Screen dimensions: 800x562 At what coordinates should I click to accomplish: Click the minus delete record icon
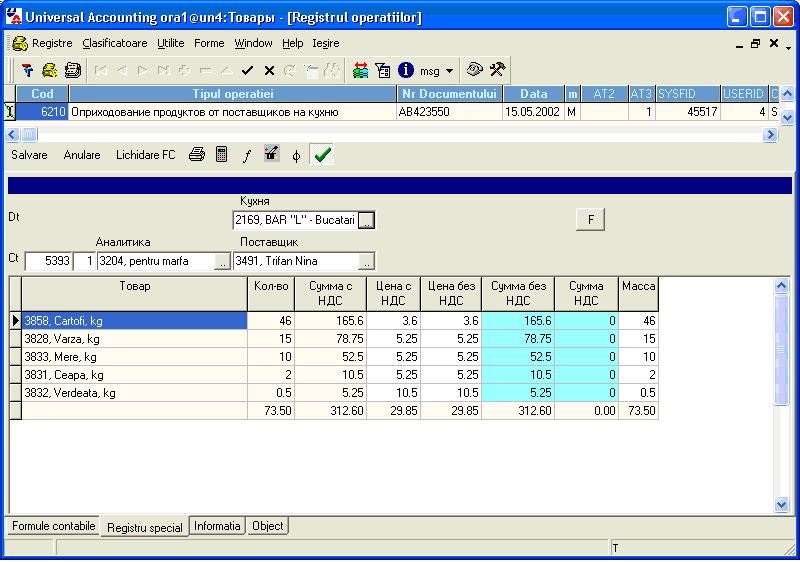pyautogui.click(x=206, y=71)
